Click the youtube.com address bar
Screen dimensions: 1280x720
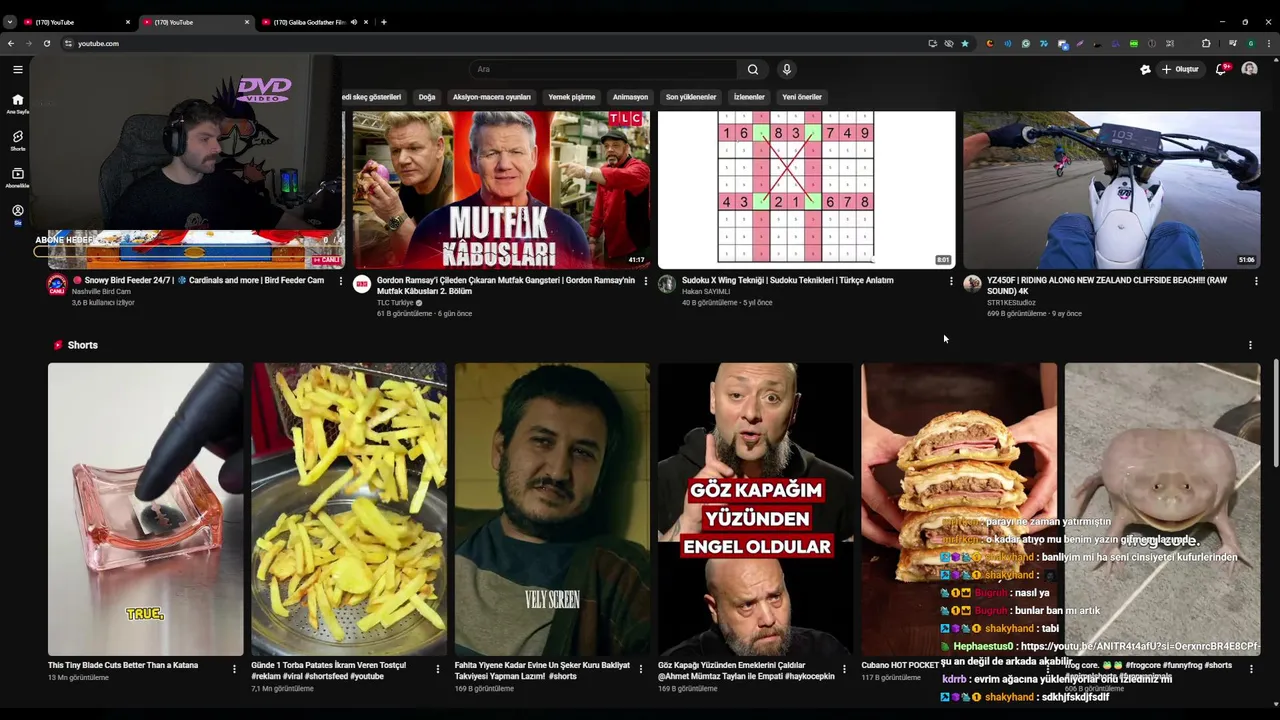click(490, 43)
